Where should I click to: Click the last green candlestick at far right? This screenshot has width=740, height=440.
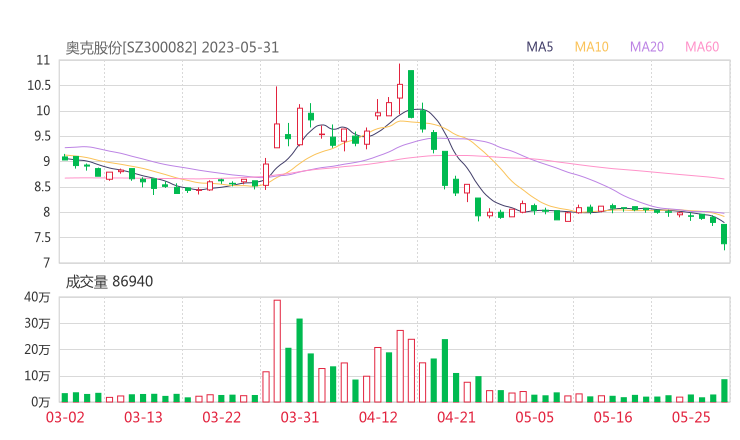724,235
